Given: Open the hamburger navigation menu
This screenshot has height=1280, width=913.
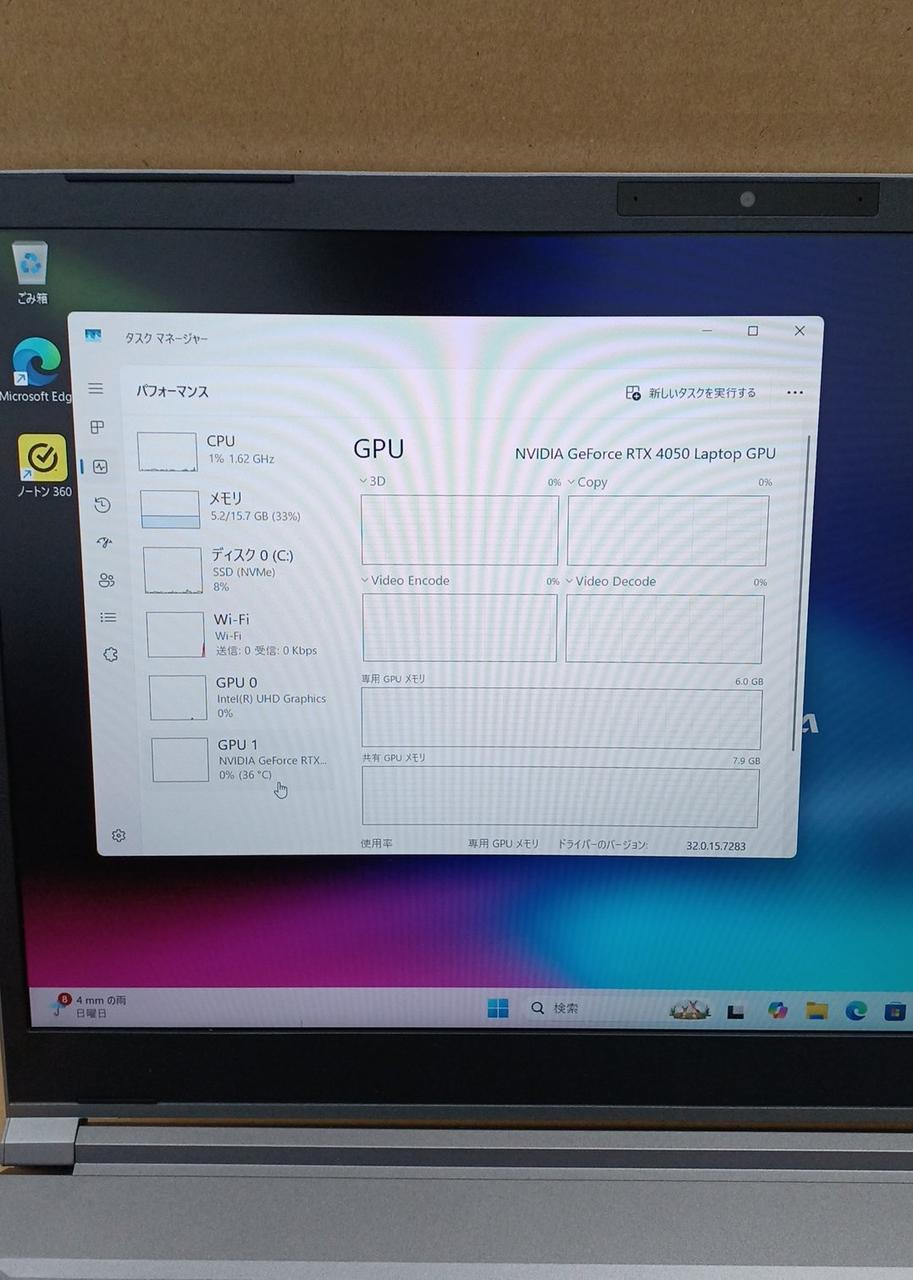Looking at the screenshot, I should pyautogui.click(x=95, y=388).
